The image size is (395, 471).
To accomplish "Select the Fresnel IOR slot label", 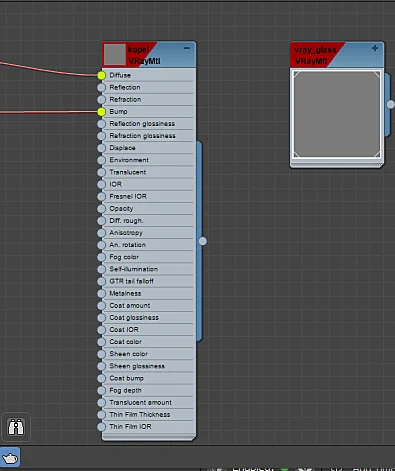I will 128,196.
